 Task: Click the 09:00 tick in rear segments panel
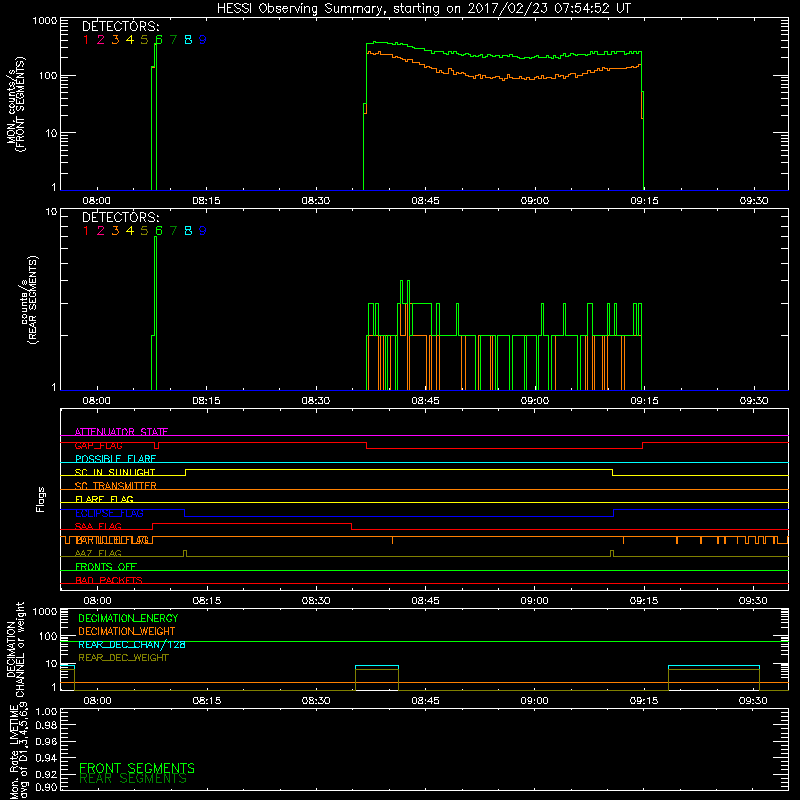coord(535,401)
